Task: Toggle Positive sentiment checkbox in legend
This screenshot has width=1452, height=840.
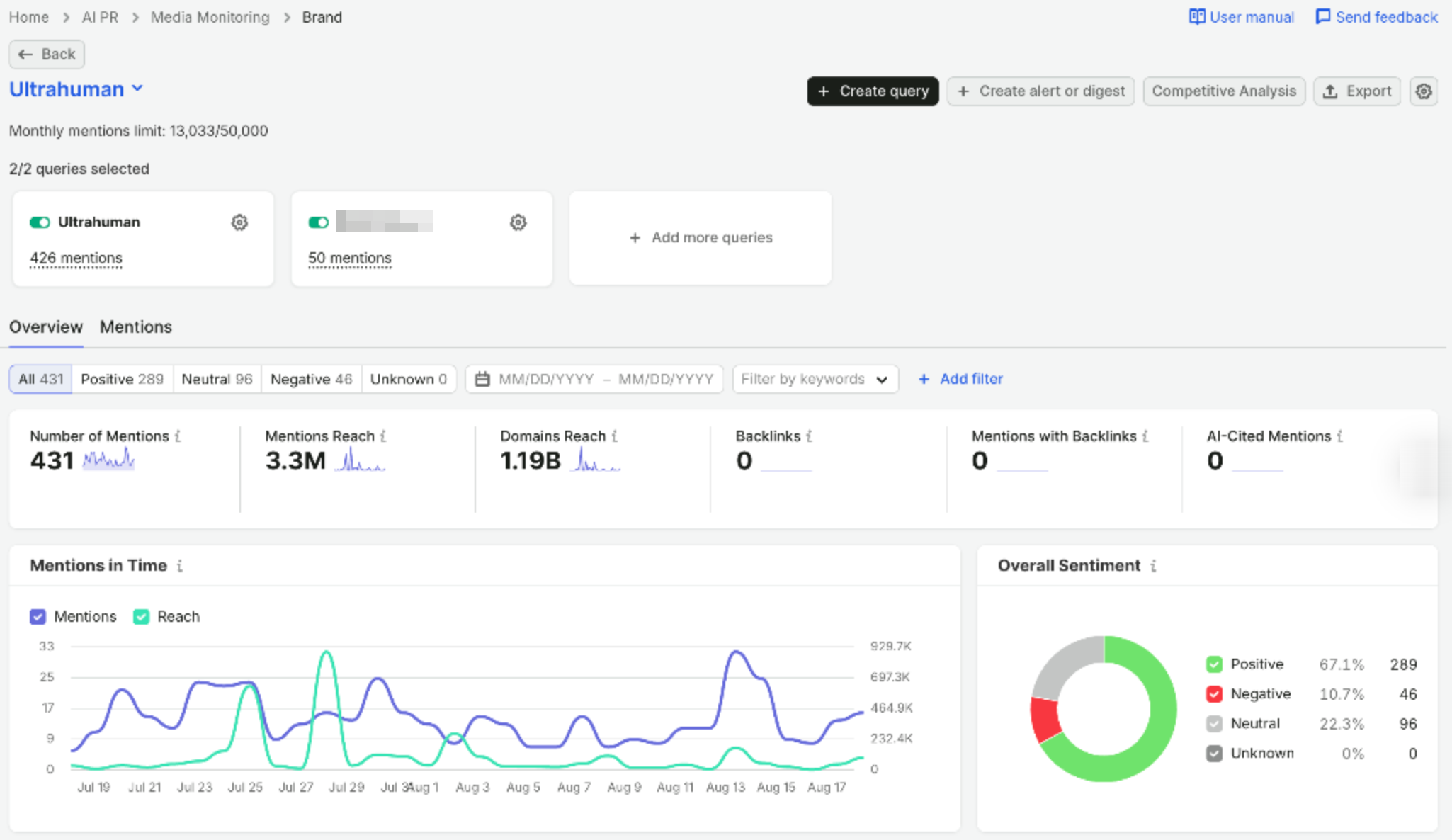Action: [1214, 664]
